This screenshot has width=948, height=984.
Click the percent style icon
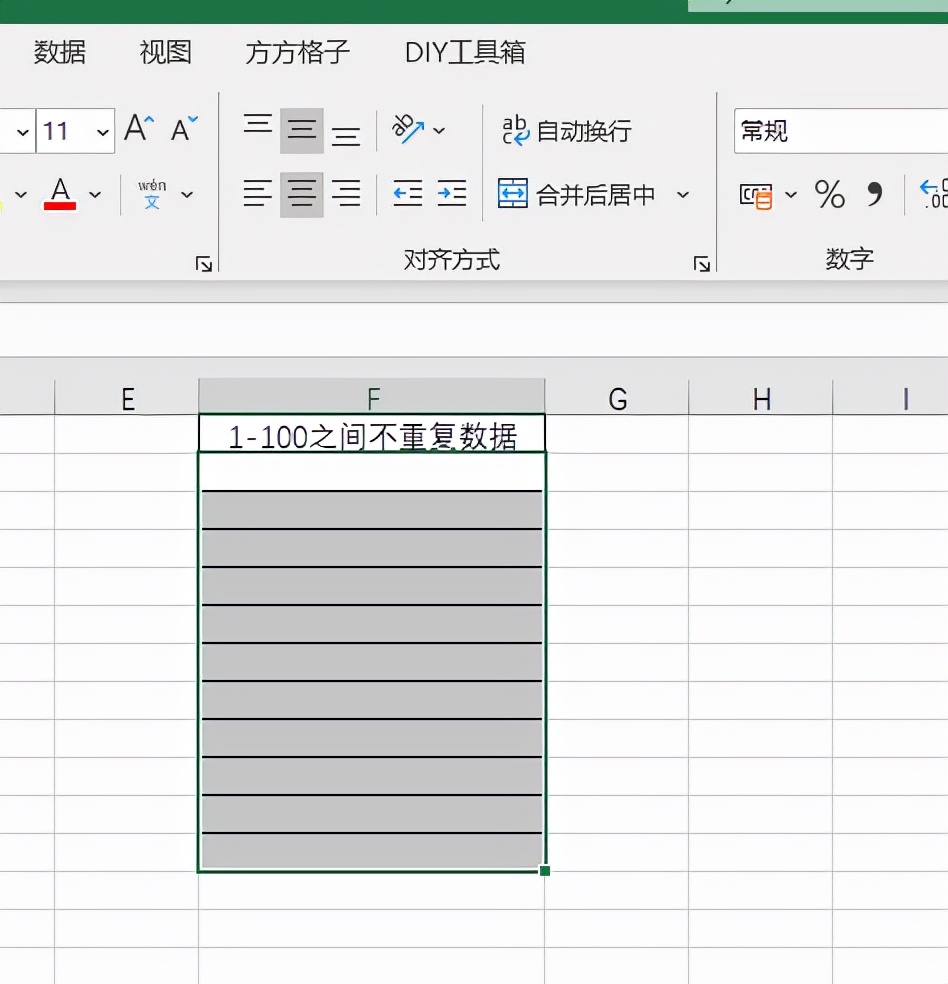pos(829,196)
